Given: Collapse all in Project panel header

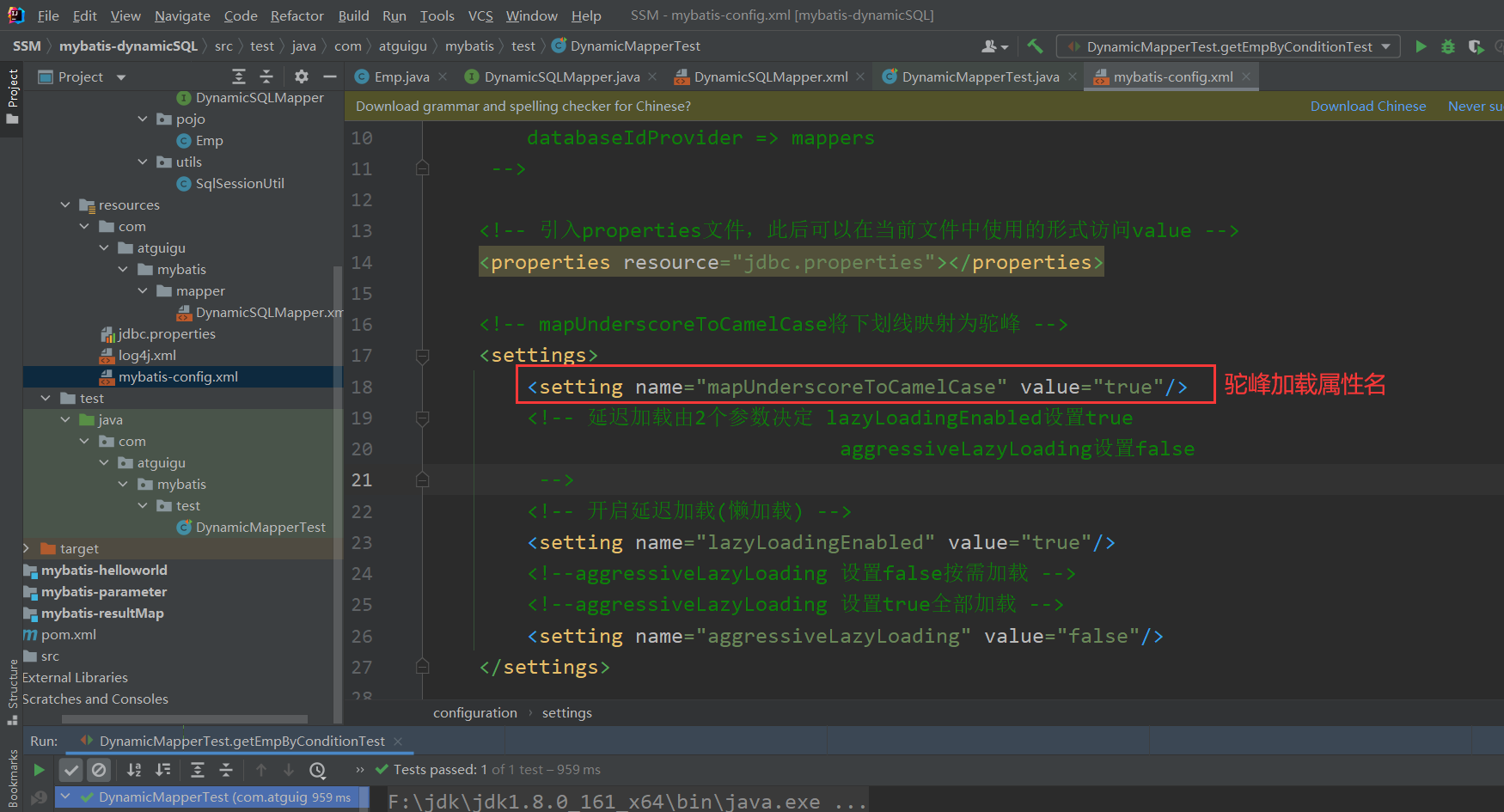Looking at the screenshot, I should (x=266, y=76).
